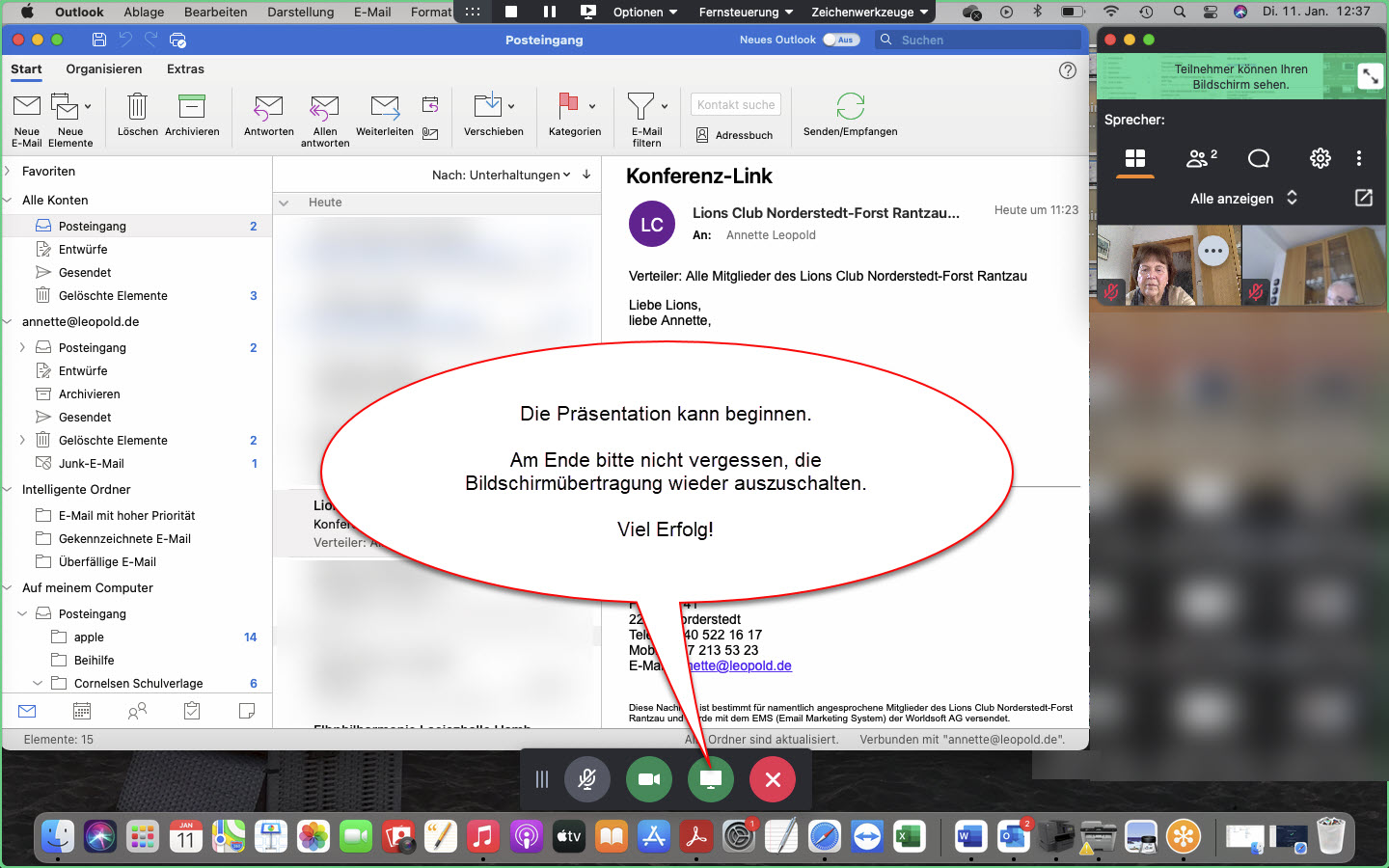Switch to the Extras tab
Image resolution: width=1389 pixels, height=868 pixels.
185,69
